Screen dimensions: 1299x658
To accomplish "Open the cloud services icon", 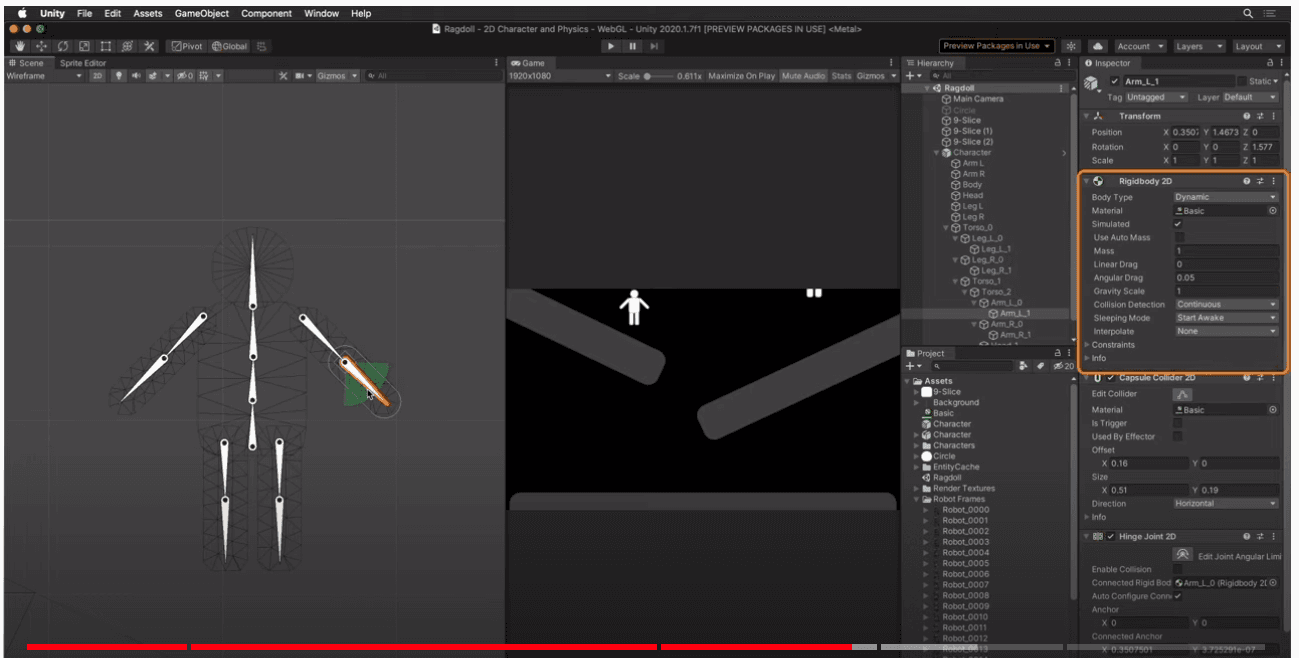I will coord(1097,46).
